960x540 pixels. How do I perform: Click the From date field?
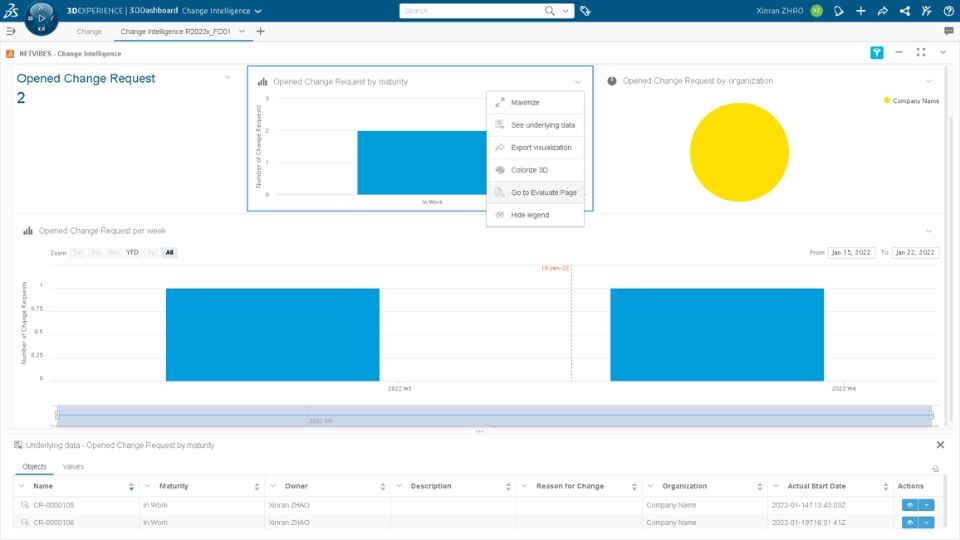pyautogui.click(x=851, y=252)
